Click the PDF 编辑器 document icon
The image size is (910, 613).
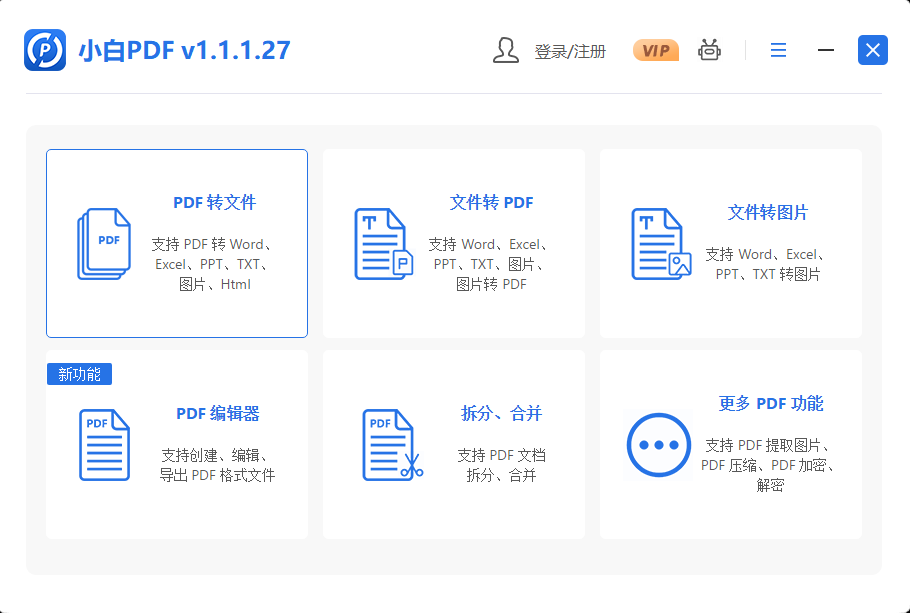(104, 445)
